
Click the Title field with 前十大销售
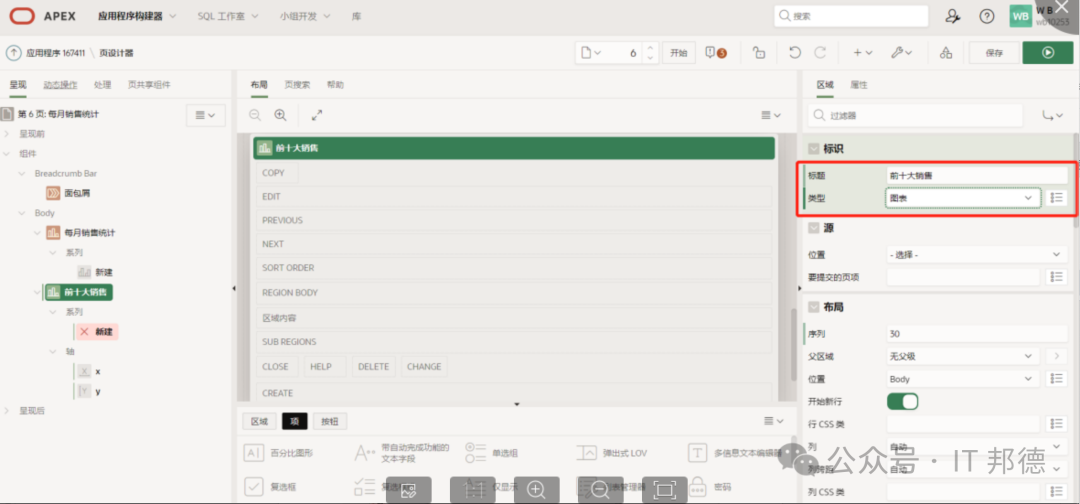click(x=976, y=176)
